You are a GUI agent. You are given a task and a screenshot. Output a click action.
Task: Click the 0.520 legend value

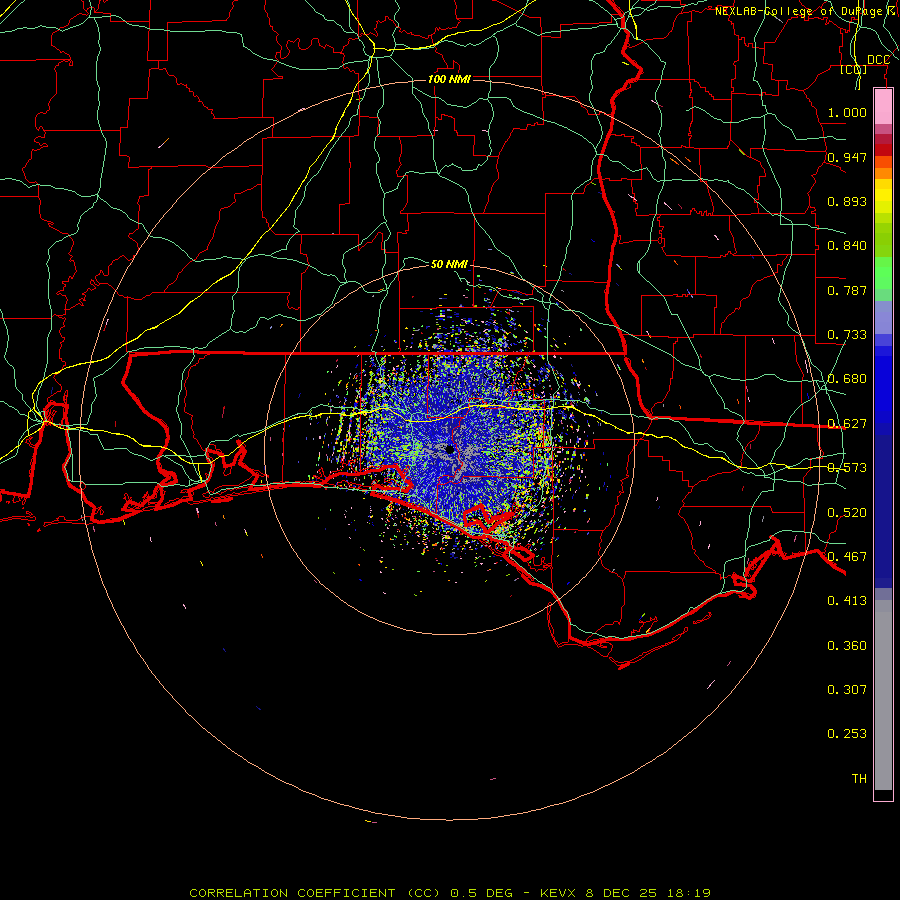click(847, 513)
